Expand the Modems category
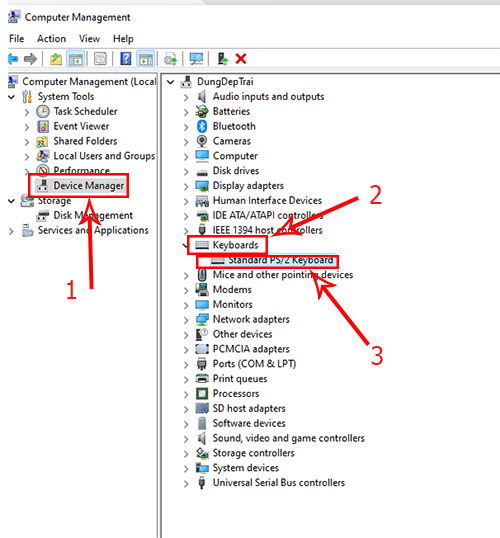500x538 pixels. (x=186, y=290)
